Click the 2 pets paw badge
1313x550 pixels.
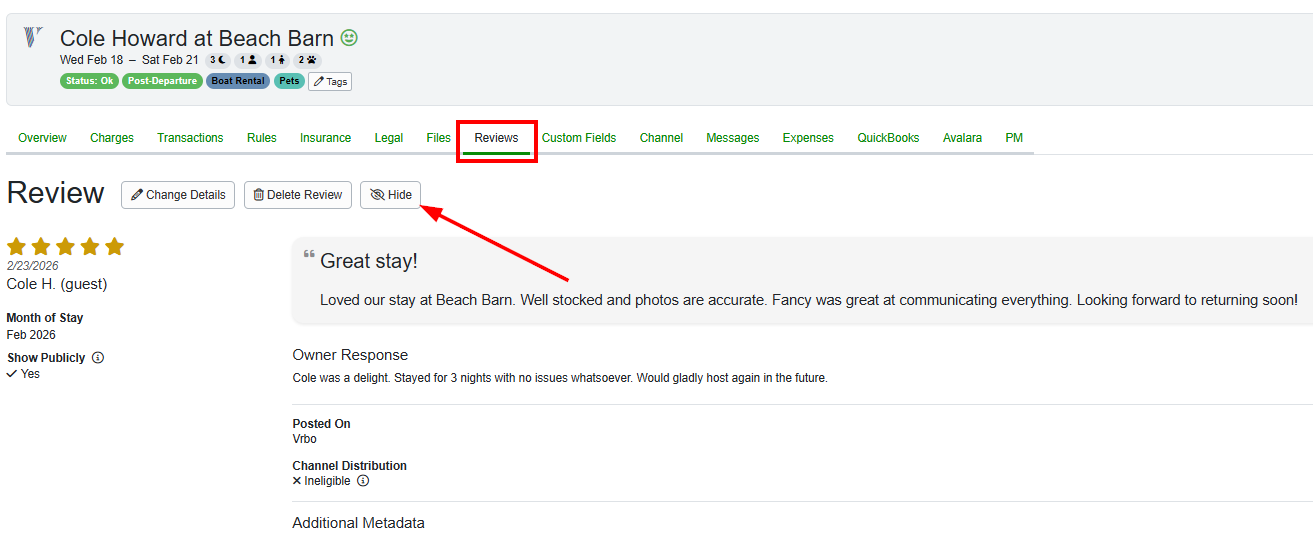point(307,60)
